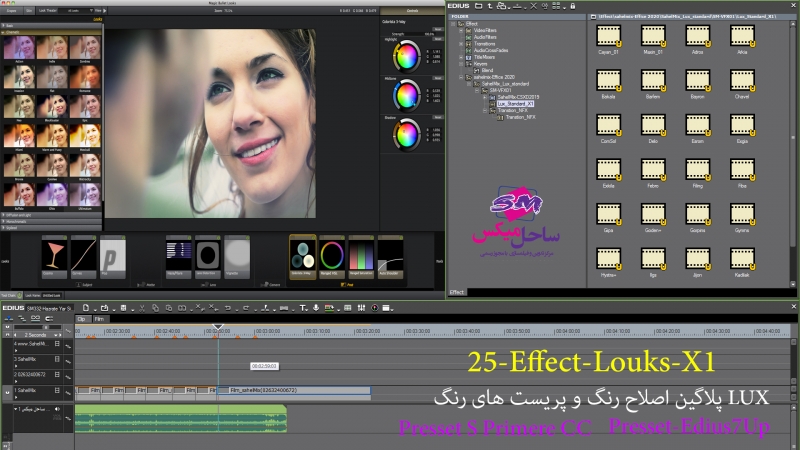800x450 pixels.
Task: Click the Ripple Delete icon in timeline toolbar
Action: click(212, 308)
